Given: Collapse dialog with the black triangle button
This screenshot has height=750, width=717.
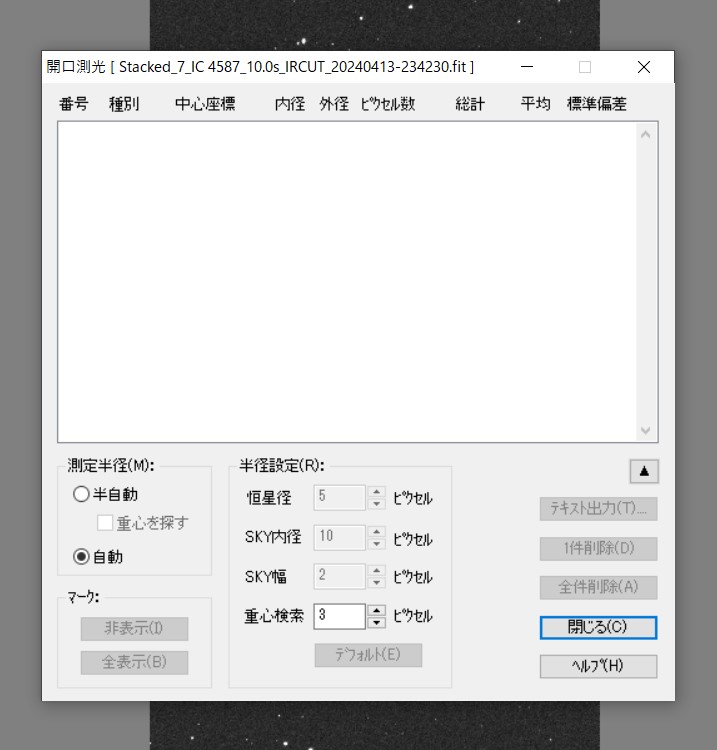Looking at the screenshot, I should point(644,471).
